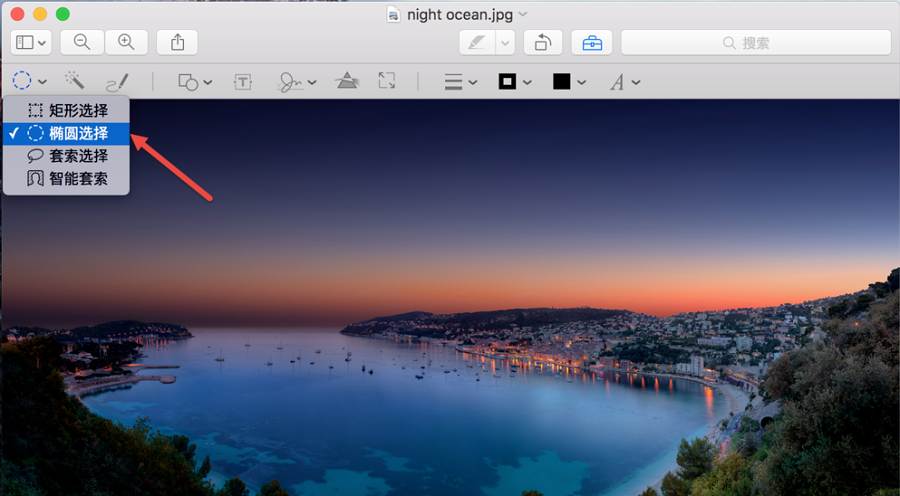Choose 矩形选择 from the selection menu
This screenshot has height=496, width=900.
pos(66,110)
